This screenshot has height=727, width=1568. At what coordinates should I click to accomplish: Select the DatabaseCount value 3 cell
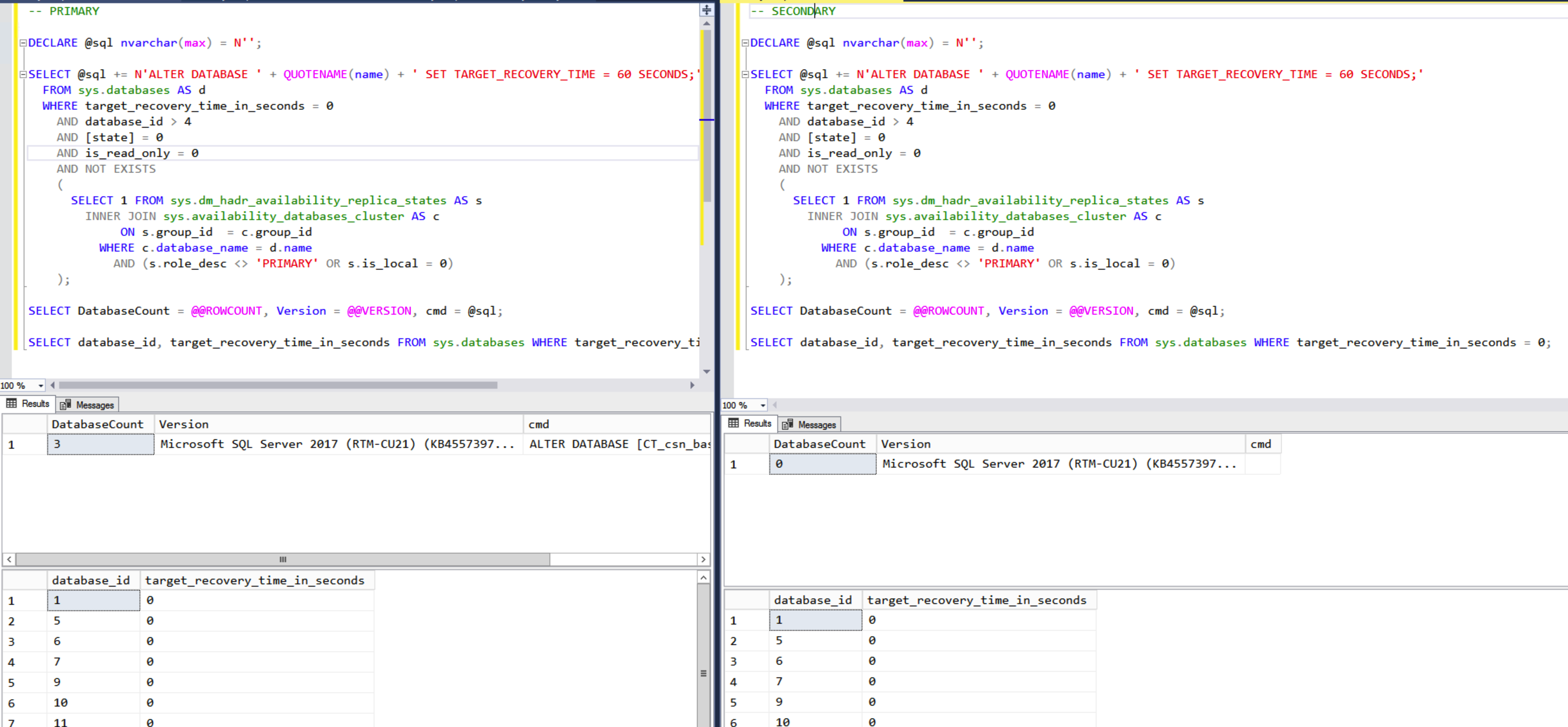[x=101, y=444]
